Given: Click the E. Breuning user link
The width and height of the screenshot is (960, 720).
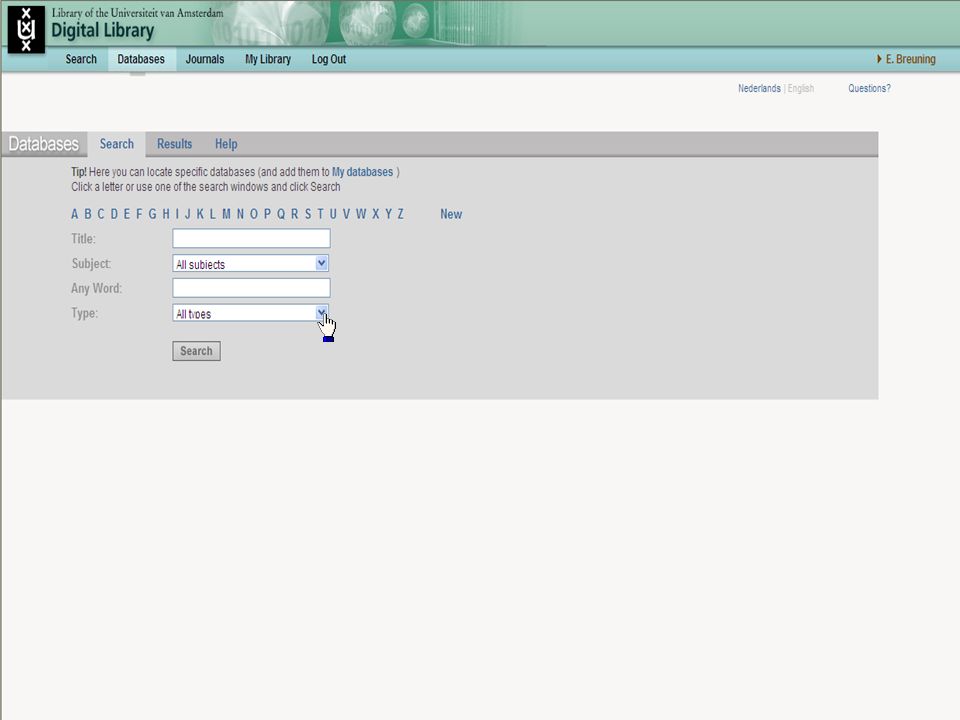Looking at the screenshot, I should coord(910,59).
